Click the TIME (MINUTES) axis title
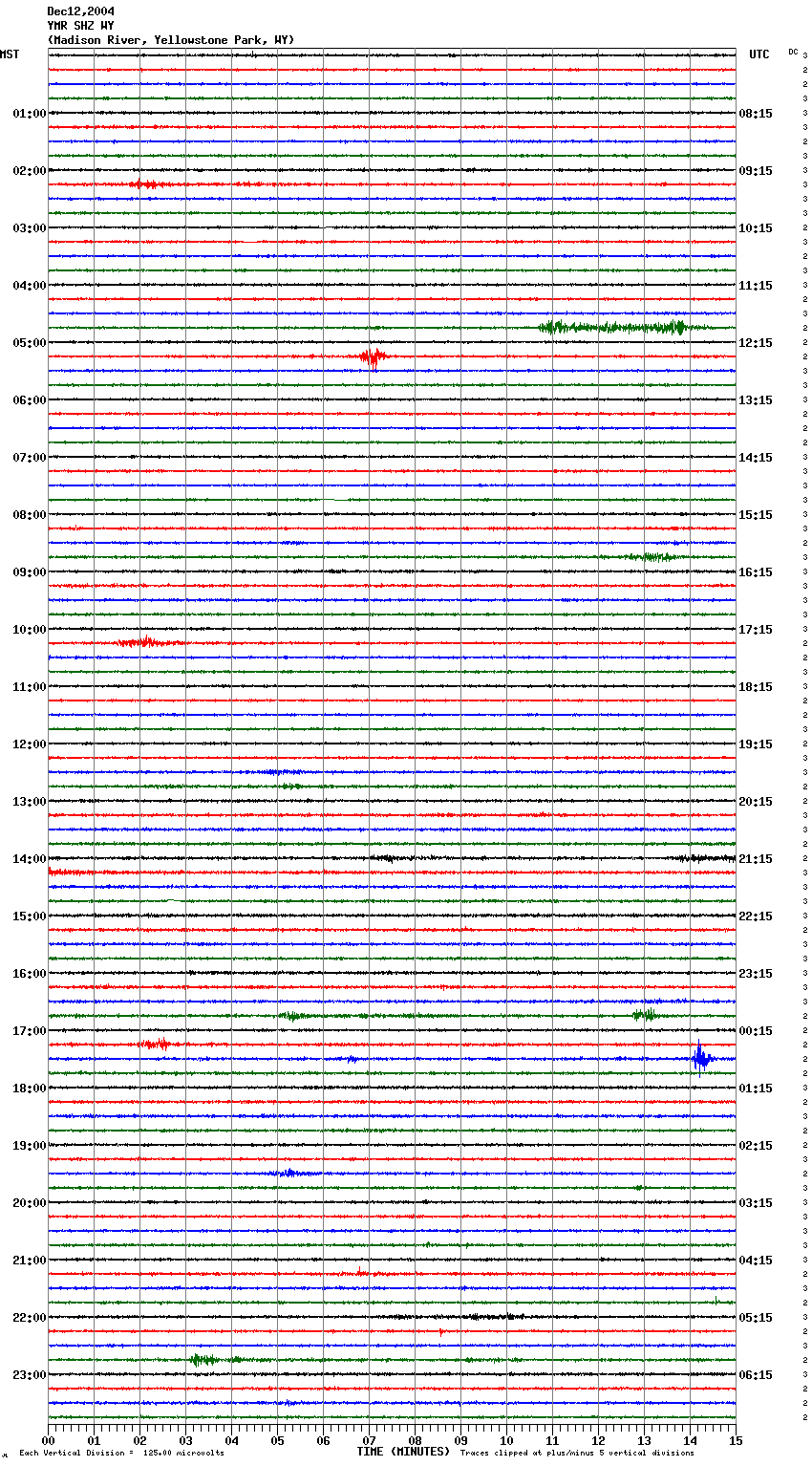The height and width of the screenshot is (1466, 812). click(x=403, y=1452)
